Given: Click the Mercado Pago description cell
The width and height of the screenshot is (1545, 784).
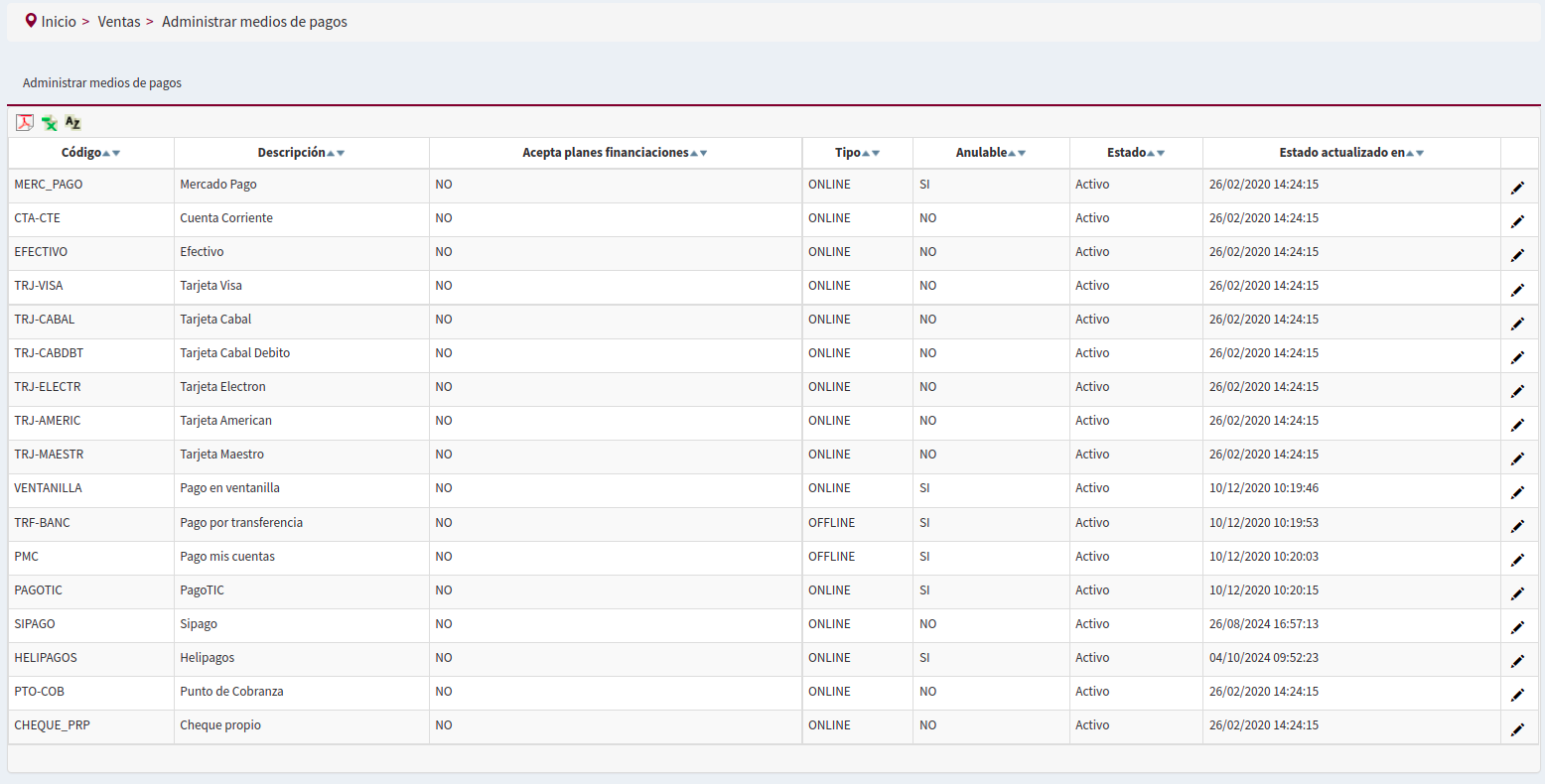Looking at the screenshot, I should click(302, 185).
